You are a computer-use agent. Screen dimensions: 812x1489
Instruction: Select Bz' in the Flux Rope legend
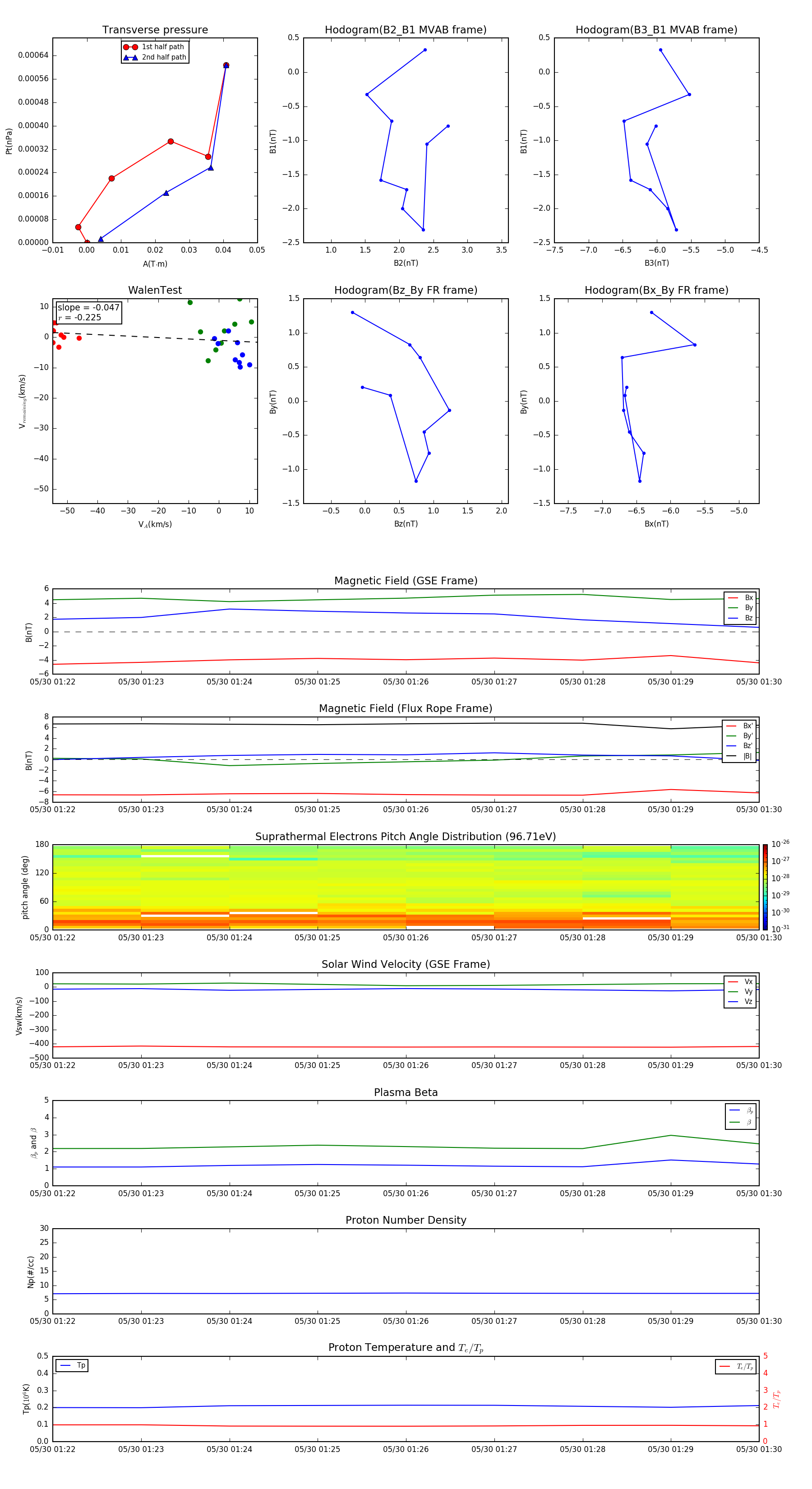(x=740, y=746)
